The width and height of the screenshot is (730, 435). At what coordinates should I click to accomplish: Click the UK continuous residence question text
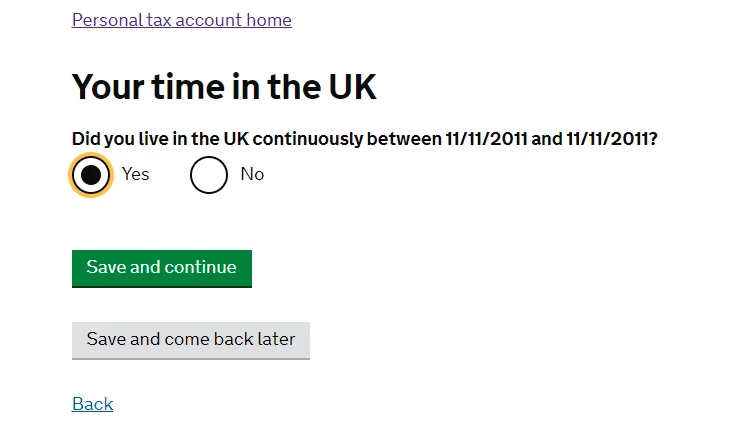(x=364, y=139)
